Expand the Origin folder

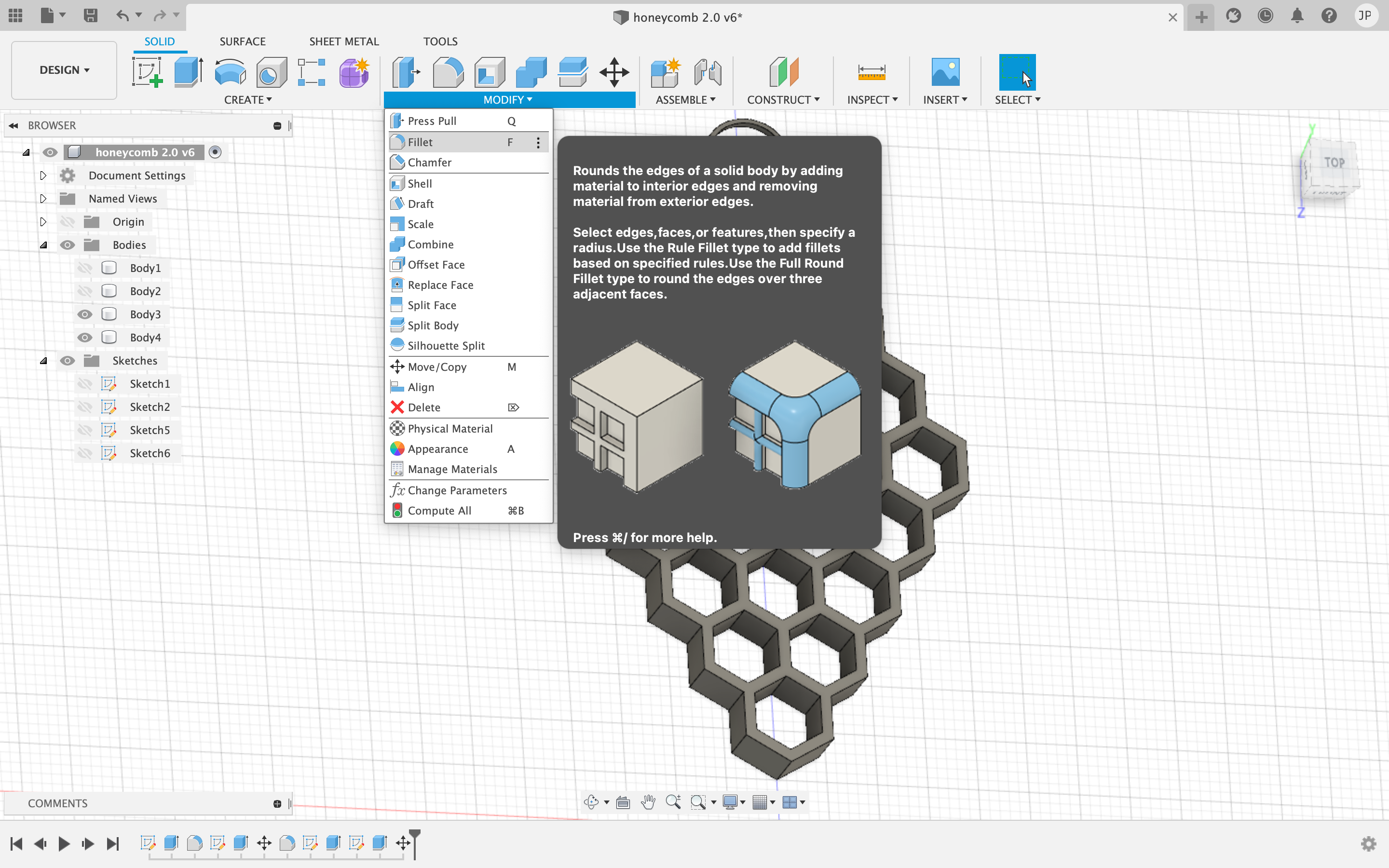(43, 222)
